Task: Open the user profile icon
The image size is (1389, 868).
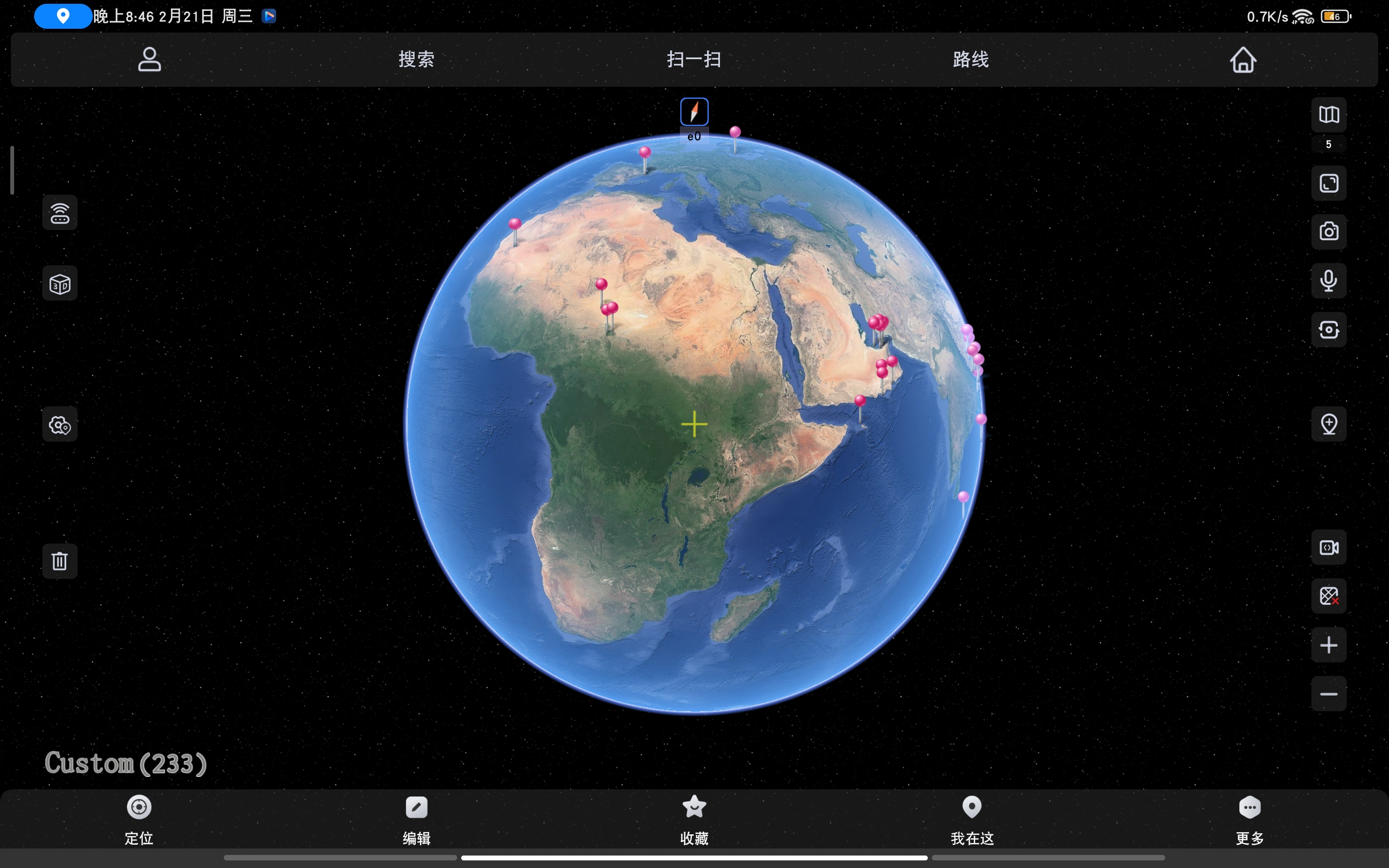Action: (x=149, y=59)
